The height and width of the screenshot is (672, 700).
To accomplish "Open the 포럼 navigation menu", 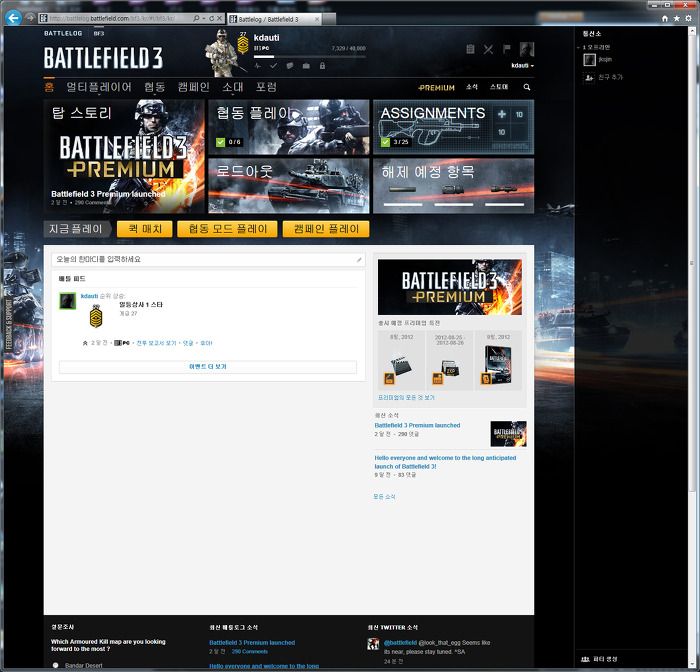I will click(266, 87).
